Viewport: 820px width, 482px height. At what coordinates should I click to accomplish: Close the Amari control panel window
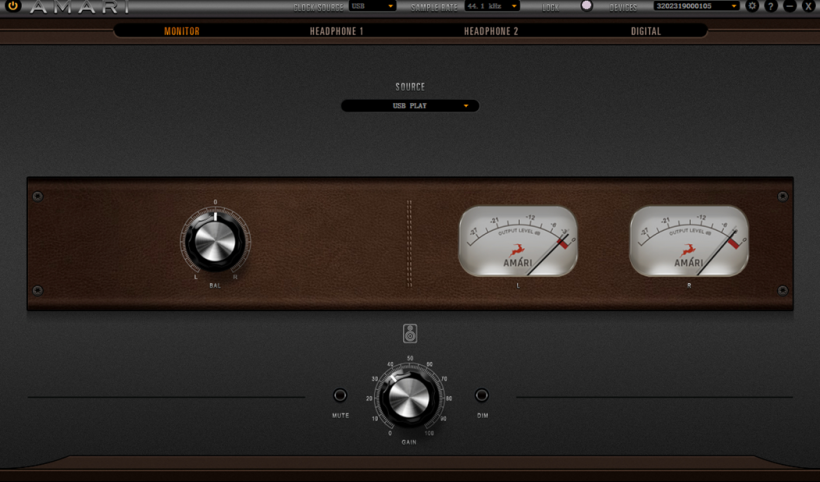point(808,6)
